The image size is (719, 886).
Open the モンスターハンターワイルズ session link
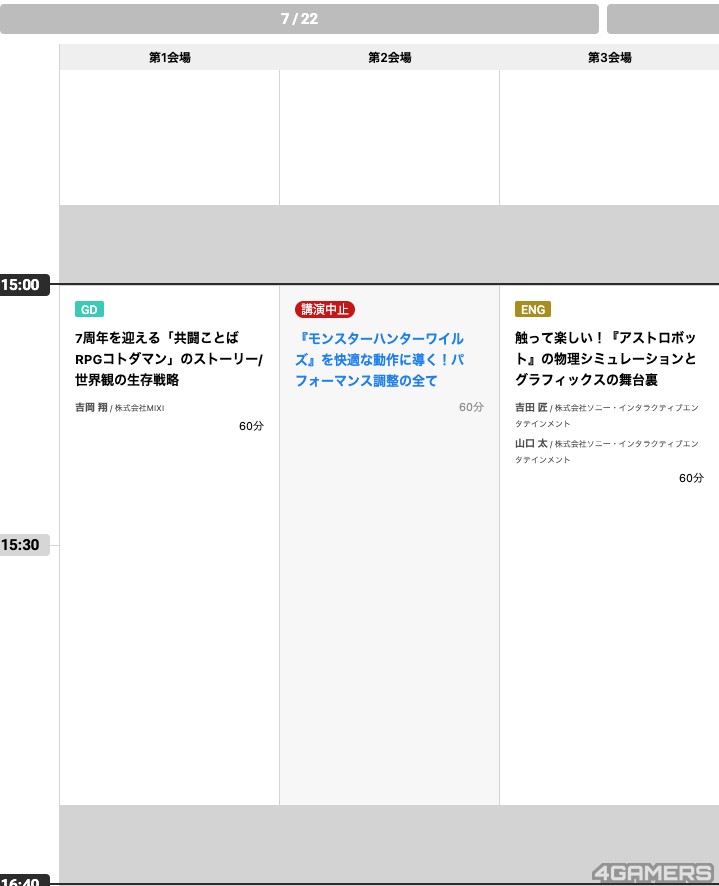pyautogui.click(x=380, y=359)
